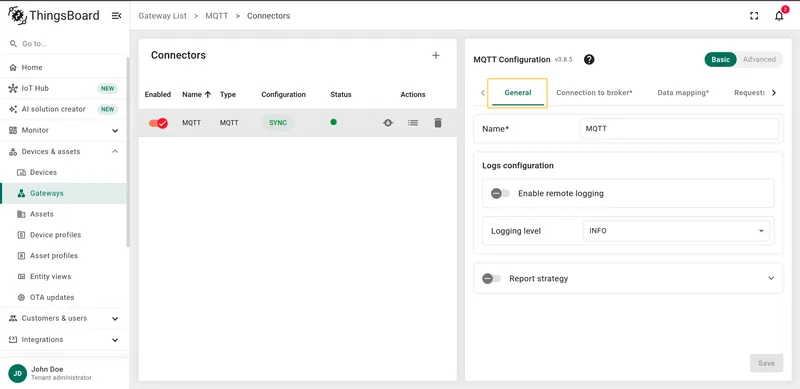Click the Connectors breadcrumb
Screen dimensions: 800x389
268,16
